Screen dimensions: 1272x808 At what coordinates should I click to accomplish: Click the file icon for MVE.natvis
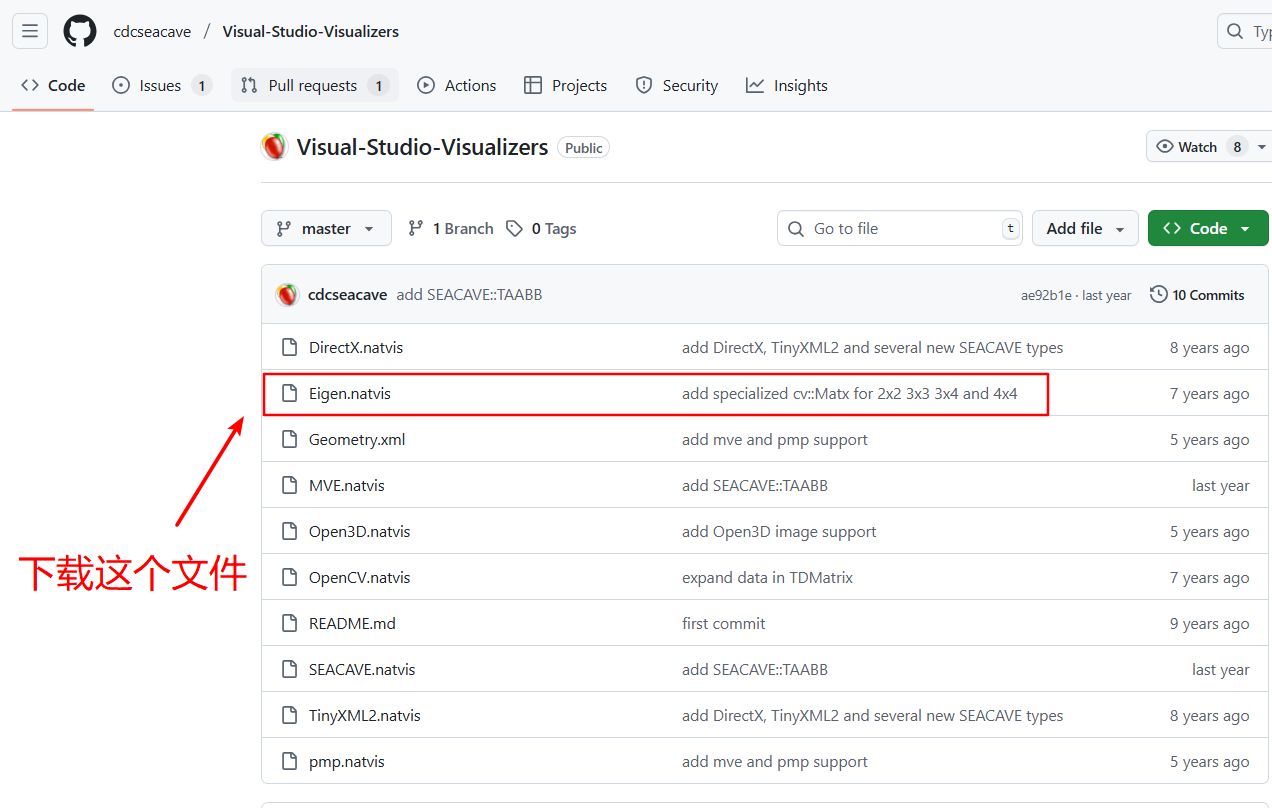click(x=290, y=486)
